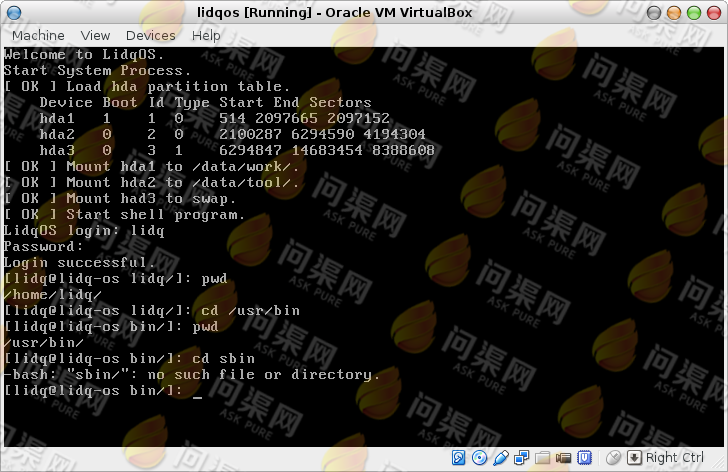The image size is (728, 472).
Task: Click the Right Ctrl host key label
Action: click(x=675, y=458)
